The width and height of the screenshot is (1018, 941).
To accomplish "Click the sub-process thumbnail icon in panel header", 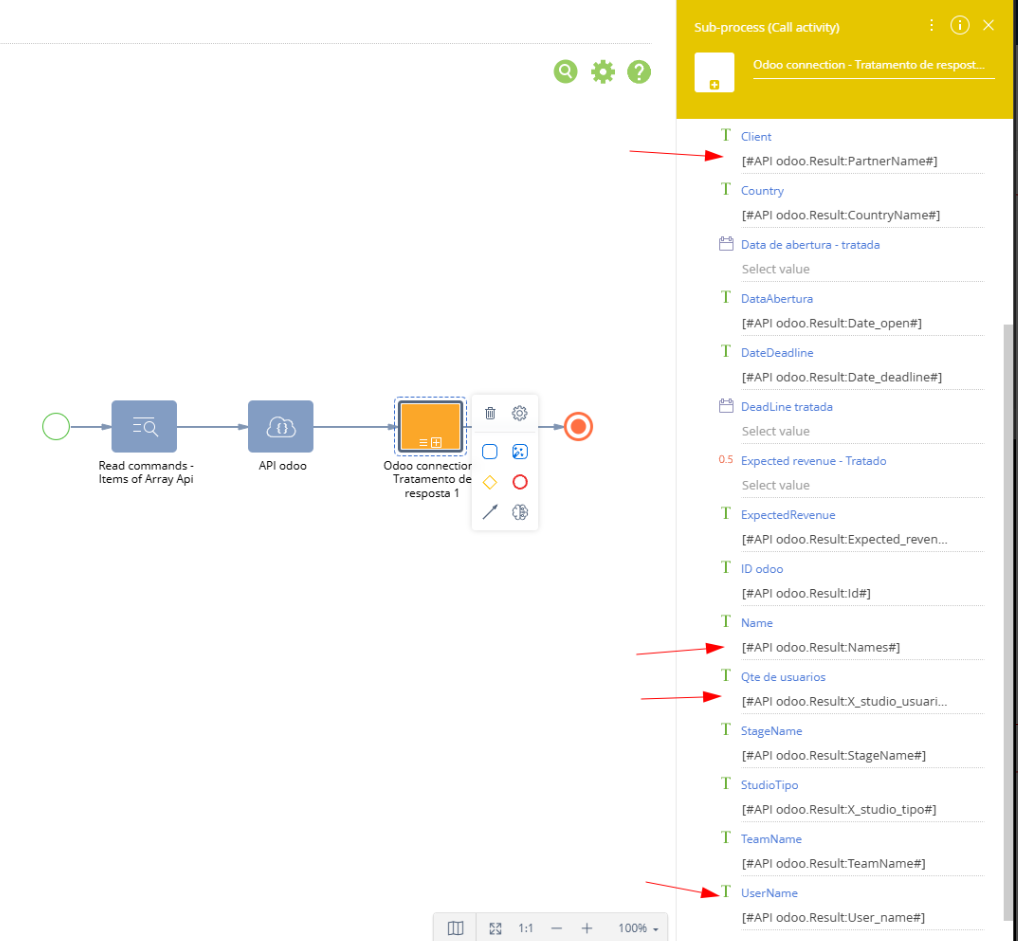I will coord(714,72).
